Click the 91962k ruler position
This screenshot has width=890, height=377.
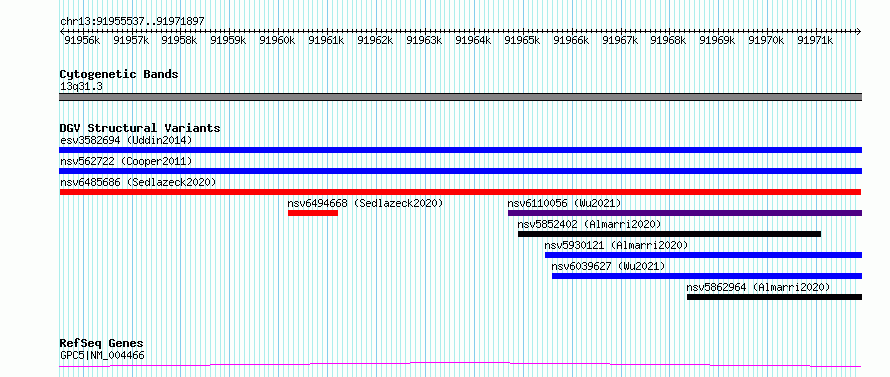click(375, 40)
